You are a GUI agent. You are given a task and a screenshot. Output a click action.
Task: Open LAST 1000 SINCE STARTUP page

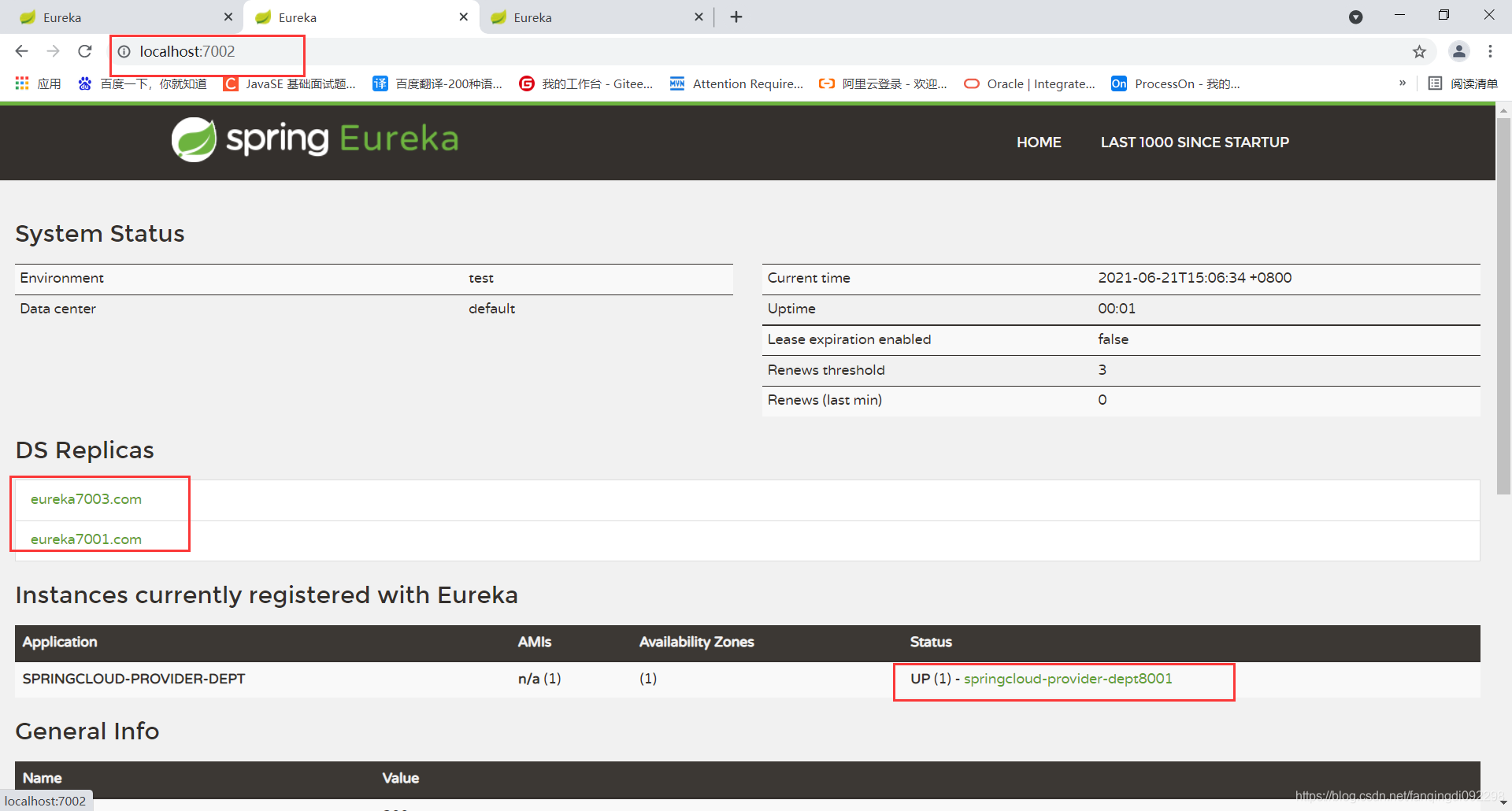pyautogui.click(x=1195, y=143)
